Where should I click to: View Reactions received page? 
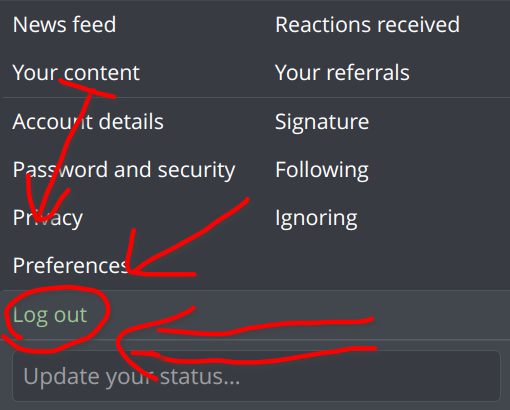(367, 25)
